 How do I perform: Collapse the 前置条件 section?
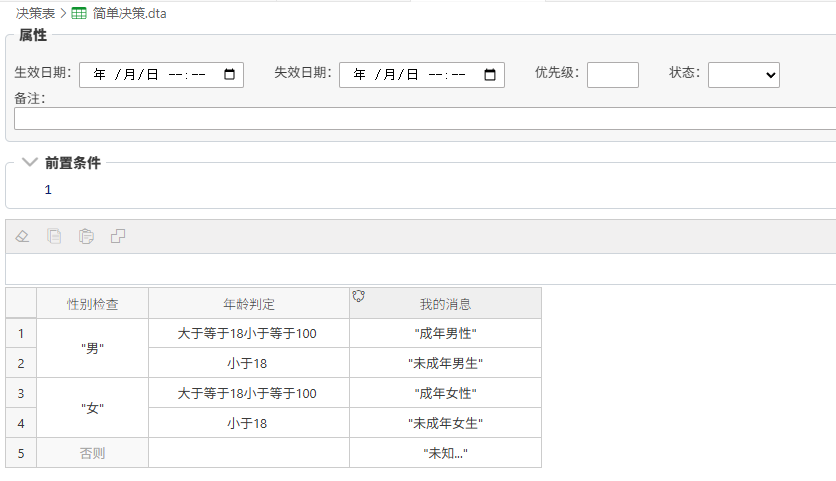29,162
